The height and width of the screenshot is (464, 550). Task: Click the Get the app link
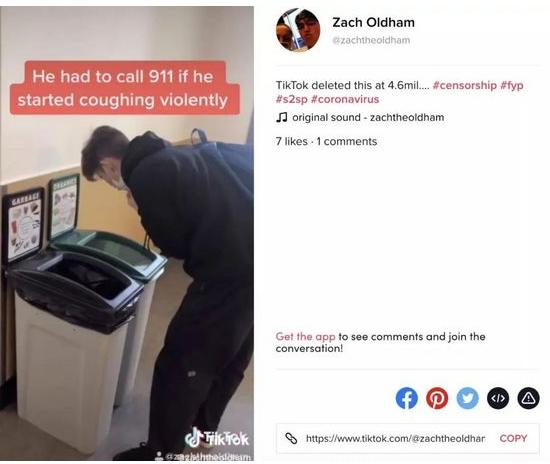point(306,336)
